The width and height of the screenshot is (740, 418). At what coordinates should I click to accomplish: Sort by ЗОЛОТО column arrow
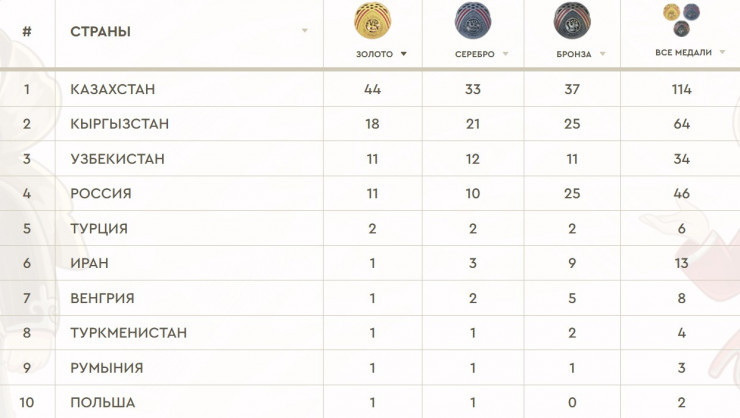tap(404, 54)
